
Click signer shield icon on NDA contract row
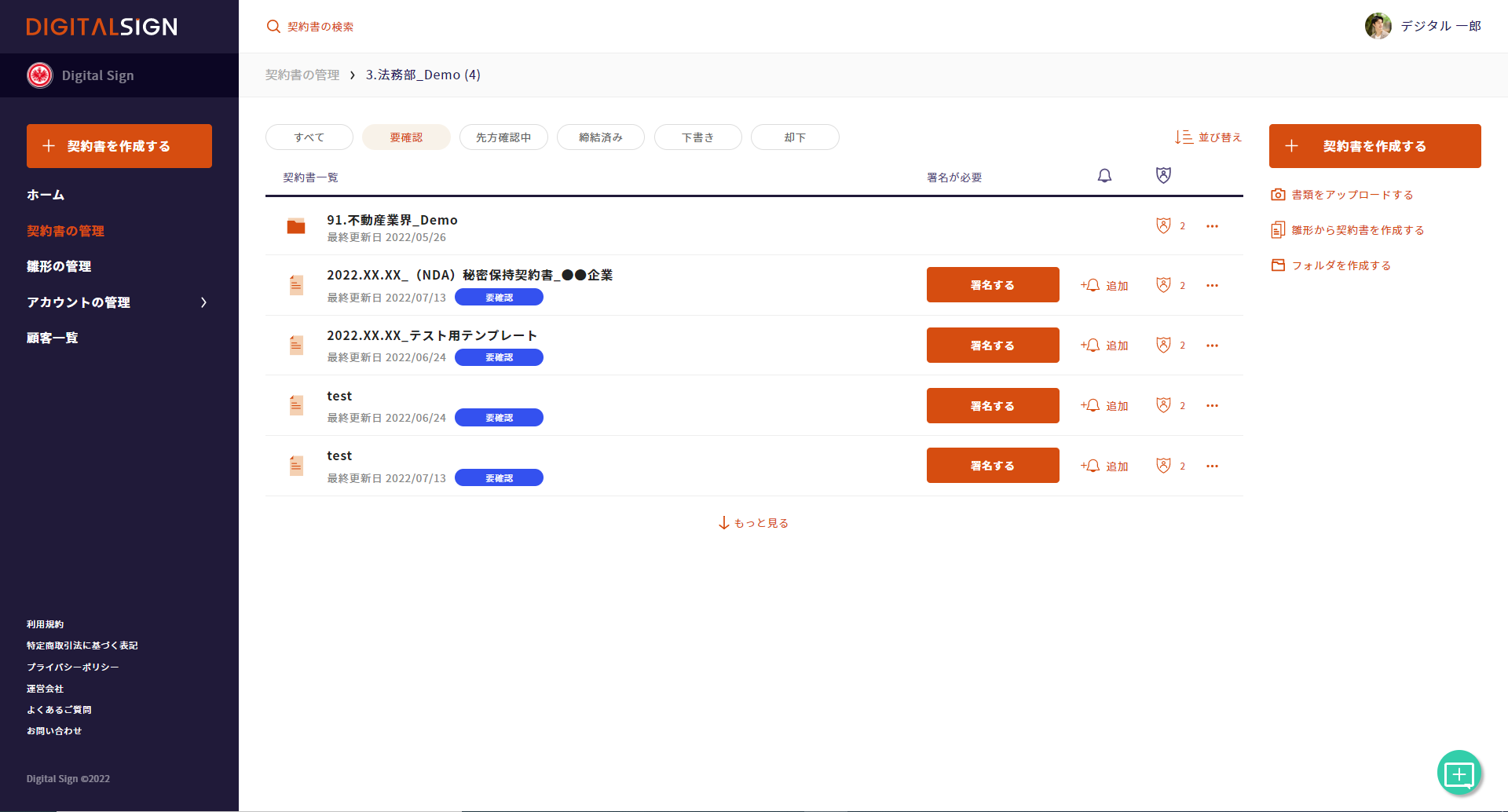[x=1163, y=285]
